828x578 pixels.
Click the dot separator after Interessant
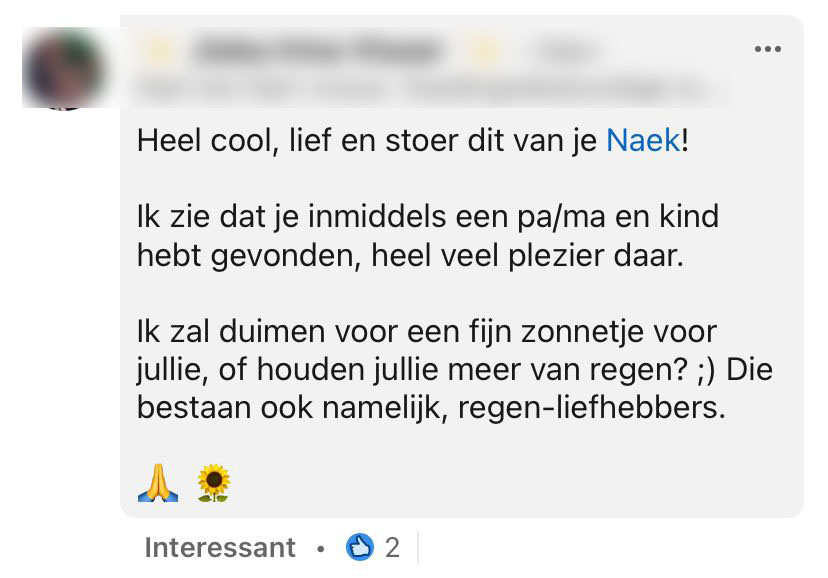pos(320,548)
